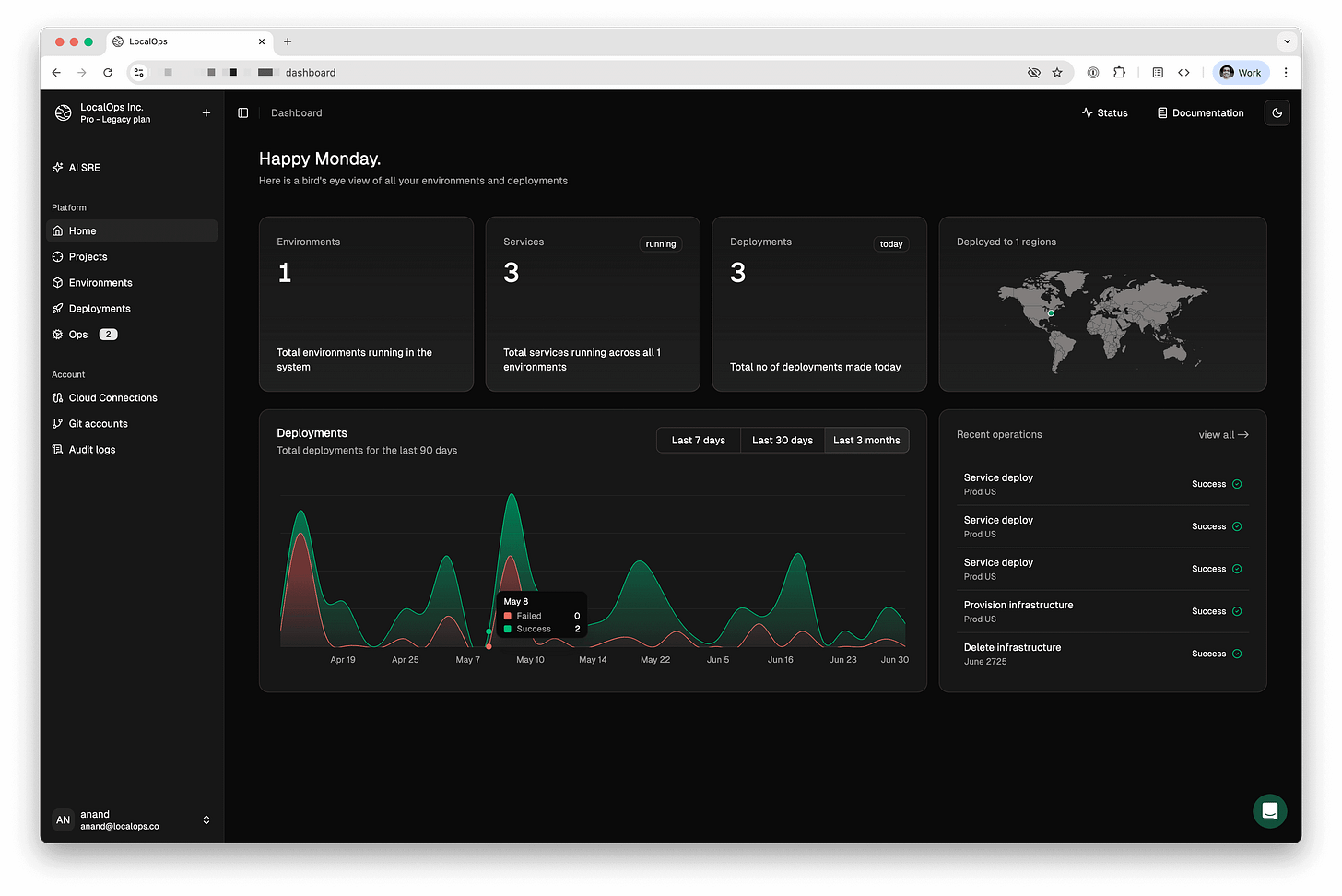Click the address bar URL field
1342x896 pixels.
point(599,73)
